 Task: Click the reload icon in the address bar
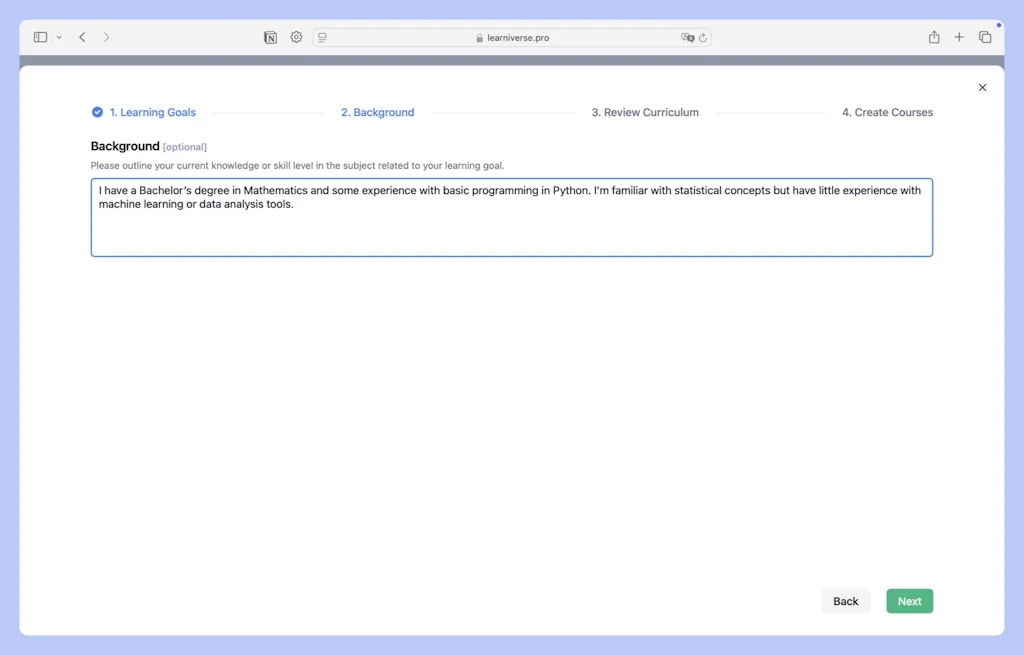click(703, 37)
